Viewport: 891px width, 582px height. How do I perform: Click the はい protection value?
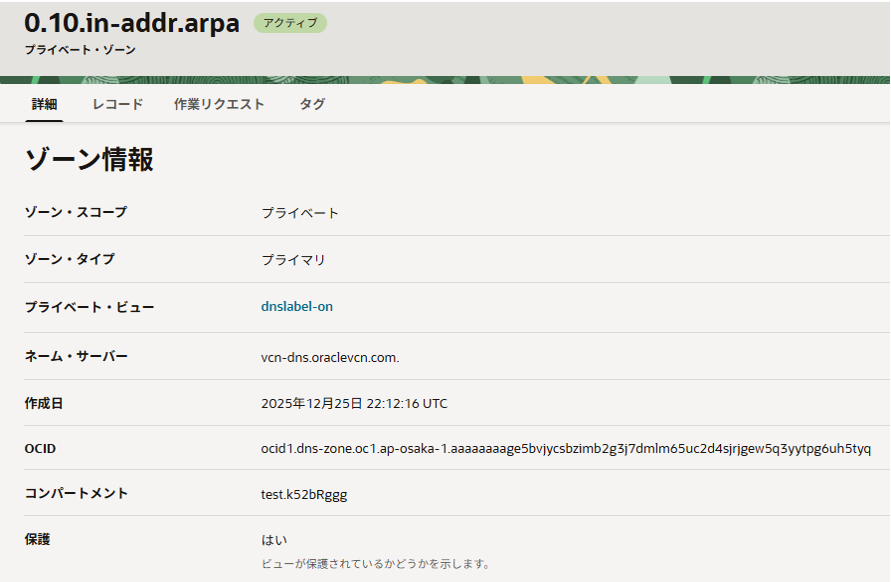(x=274, y=540)
